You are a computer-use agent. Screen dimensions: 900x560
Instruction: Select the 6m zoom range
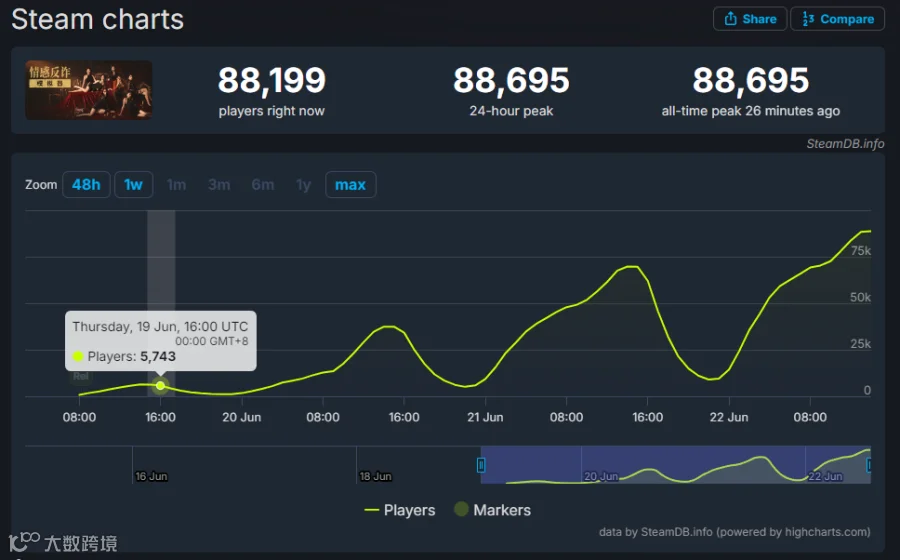tap(263, 185)
